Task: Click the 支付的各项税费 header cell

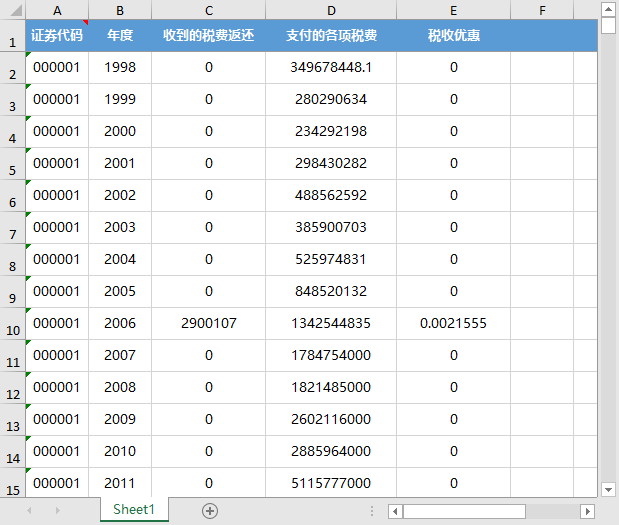Action: 331,35
